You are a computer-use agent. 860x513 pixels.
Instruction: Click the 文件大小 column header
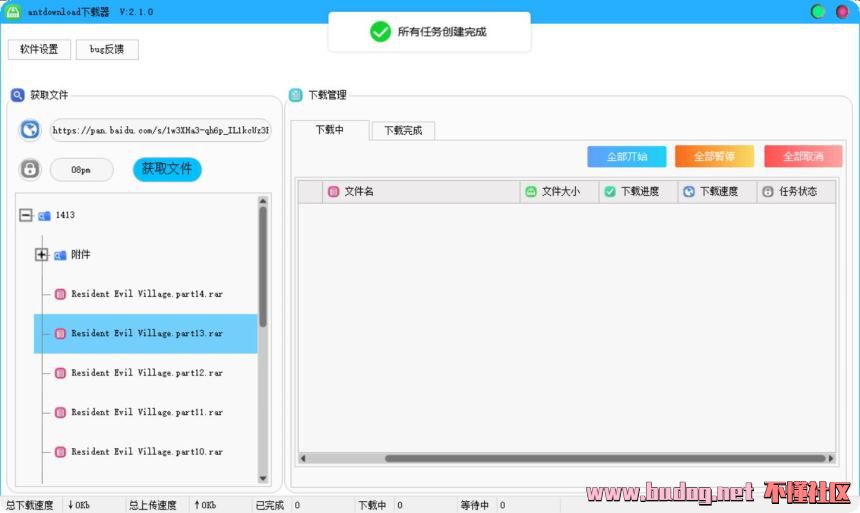coord(559,191)
